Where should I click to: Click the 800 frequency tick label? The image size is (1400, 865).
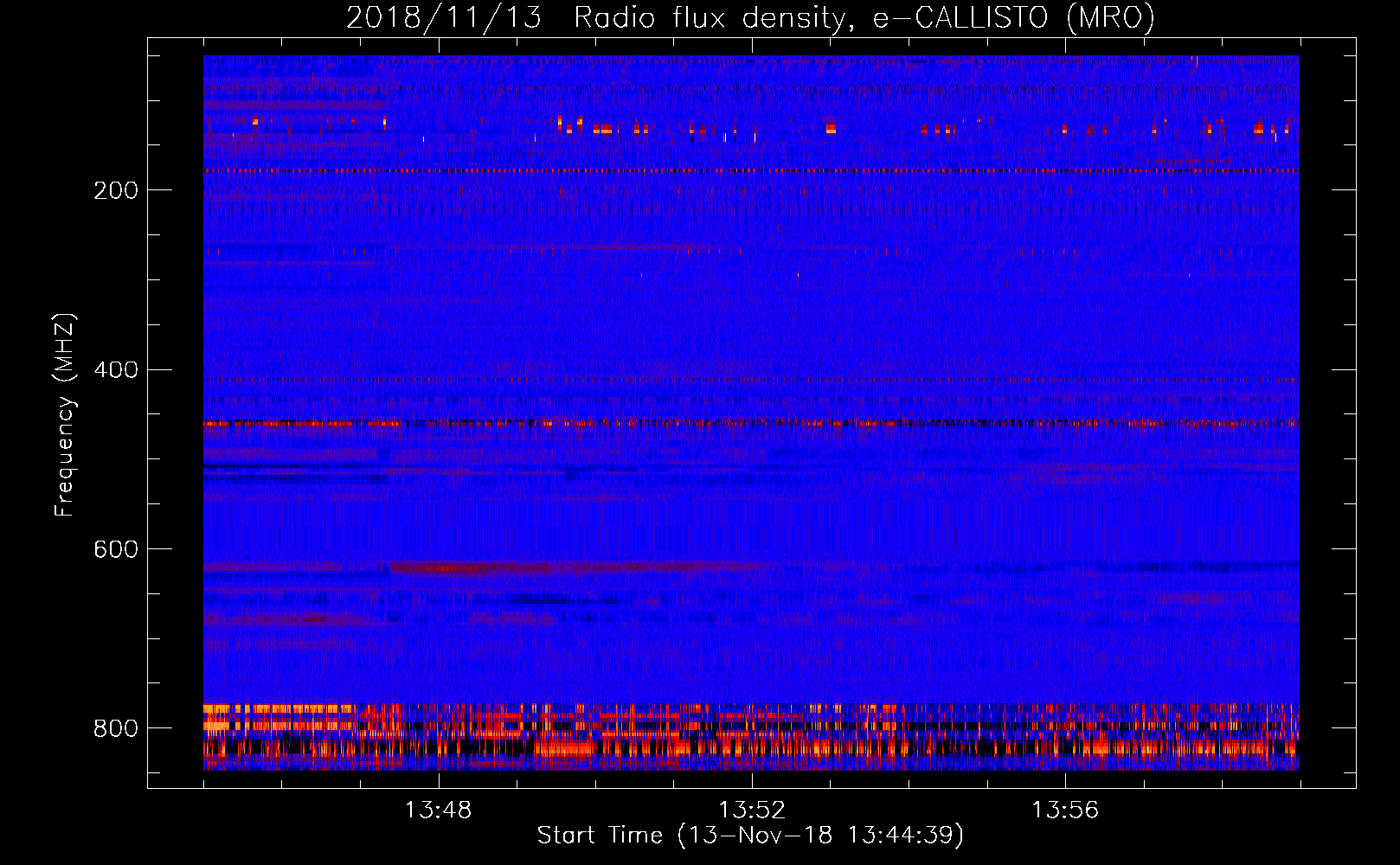pos(116,728)
